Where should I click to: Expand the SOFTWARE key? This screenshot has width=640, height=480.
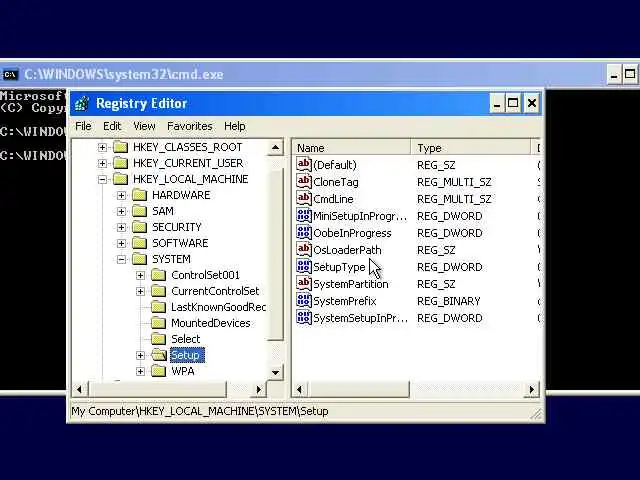121,243
